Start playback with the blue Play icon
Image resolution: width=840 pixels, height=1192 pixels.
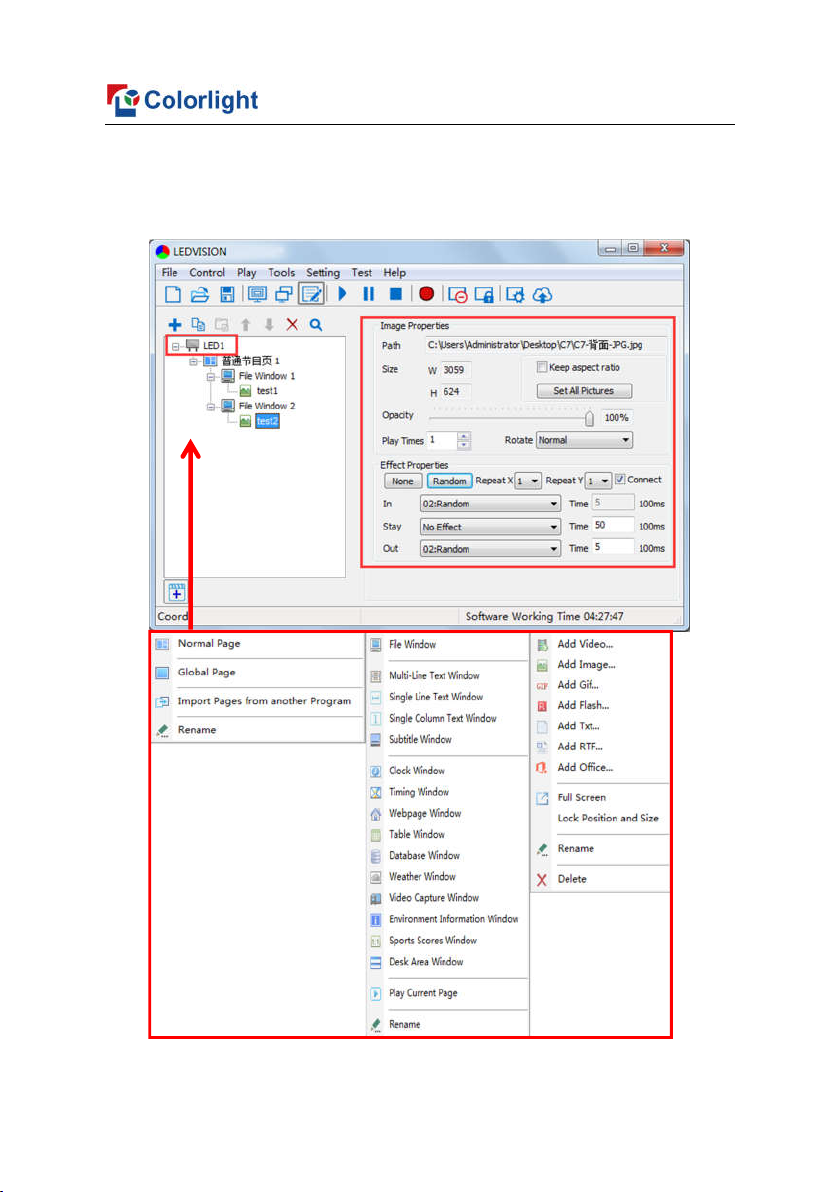click(x=342, y=293)
